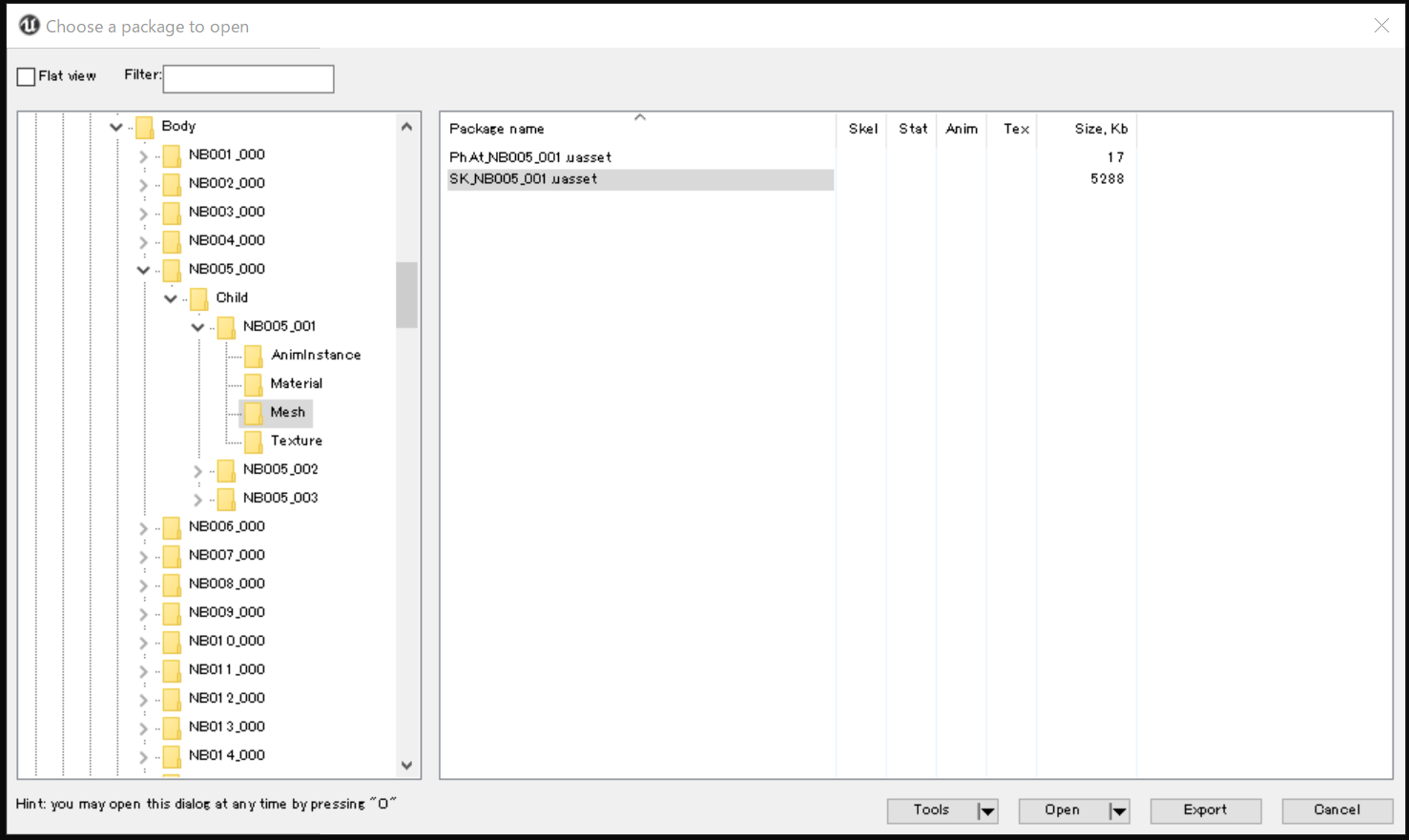The height and width of the screenshot is (840, 1409).
Task: Select the NB007_000 tree label
Action: [227, 555]
